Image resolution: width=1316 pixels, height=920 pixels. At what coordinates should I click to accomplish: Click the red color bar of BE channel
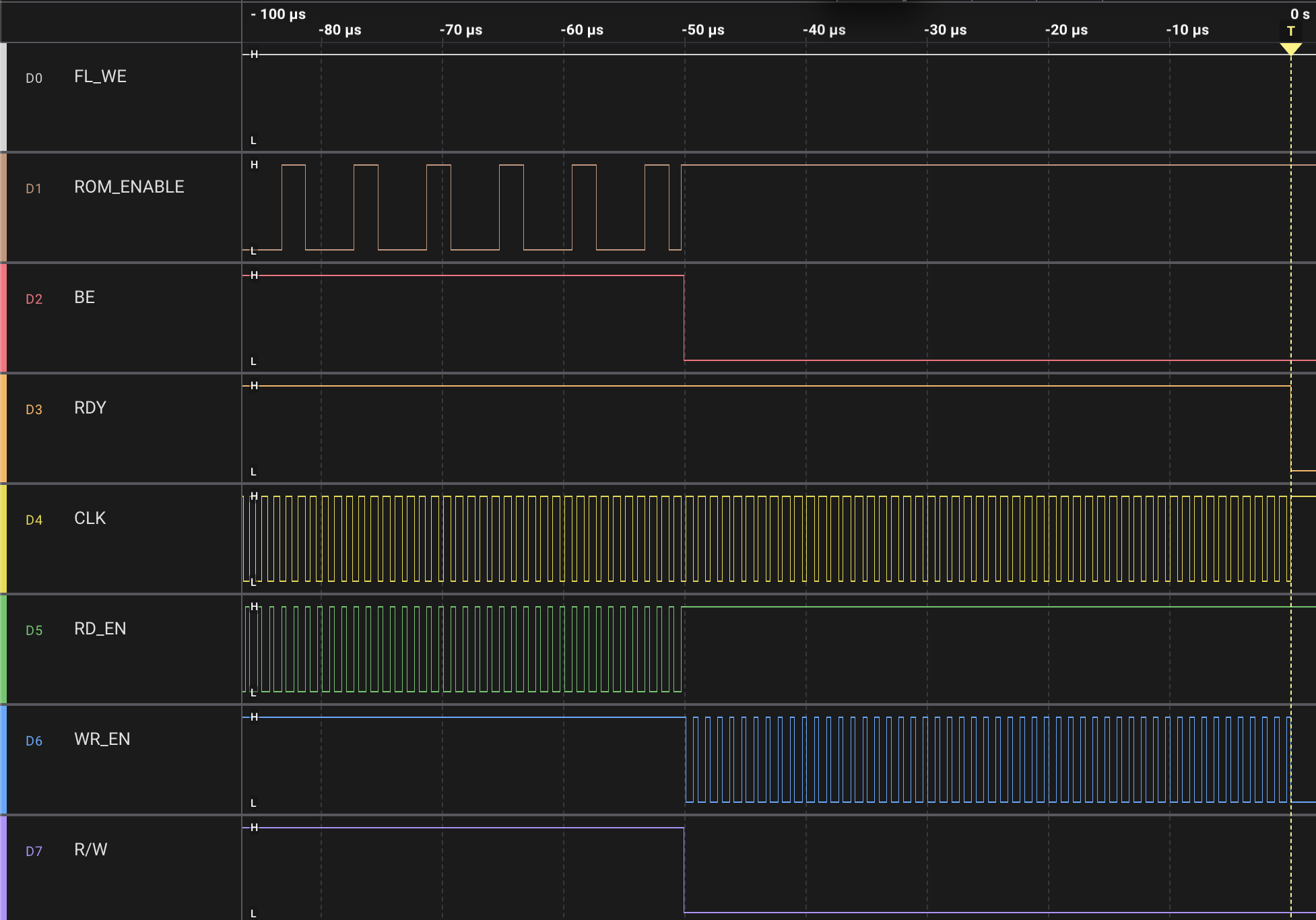pos(3,318)
